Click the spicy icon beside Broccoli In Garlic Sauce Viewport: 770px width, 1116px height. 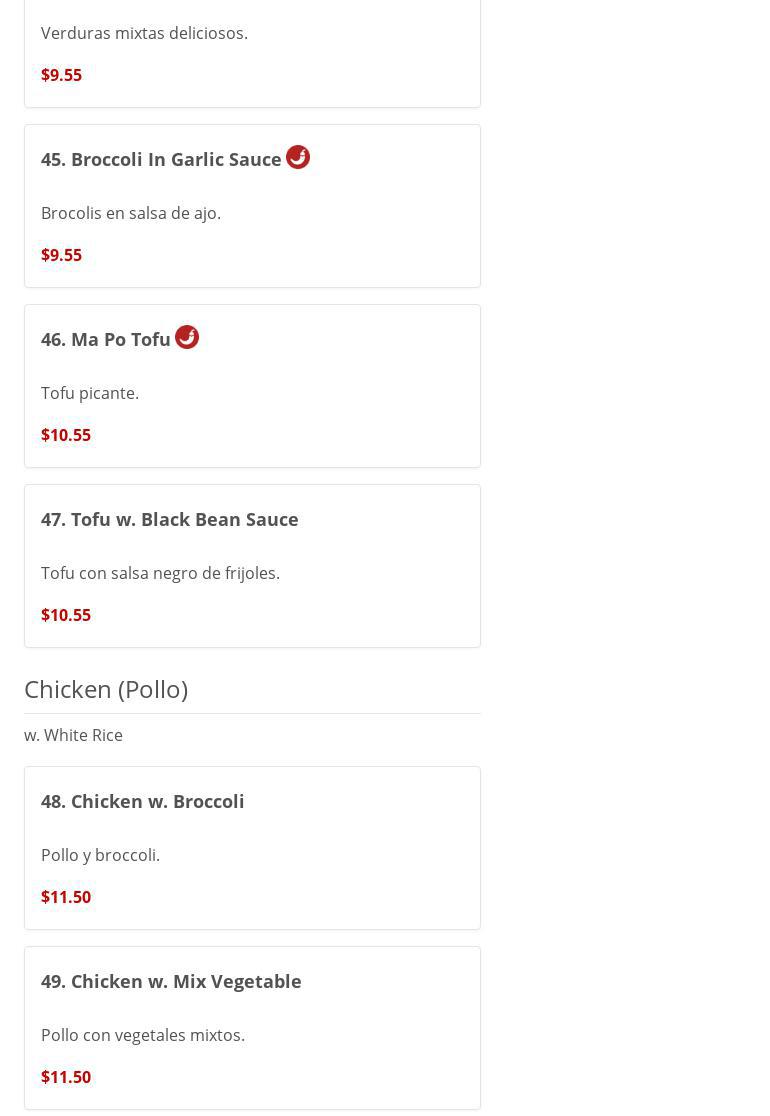tap(298, 157)
